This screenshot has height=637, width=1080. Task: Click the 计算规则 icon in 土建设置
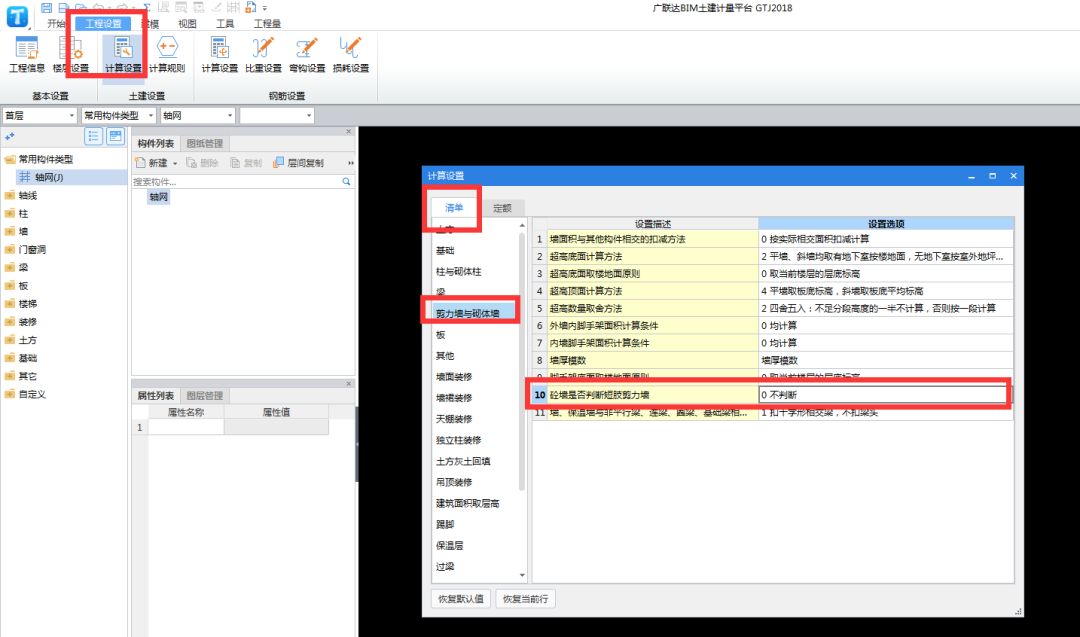point(167,55)
